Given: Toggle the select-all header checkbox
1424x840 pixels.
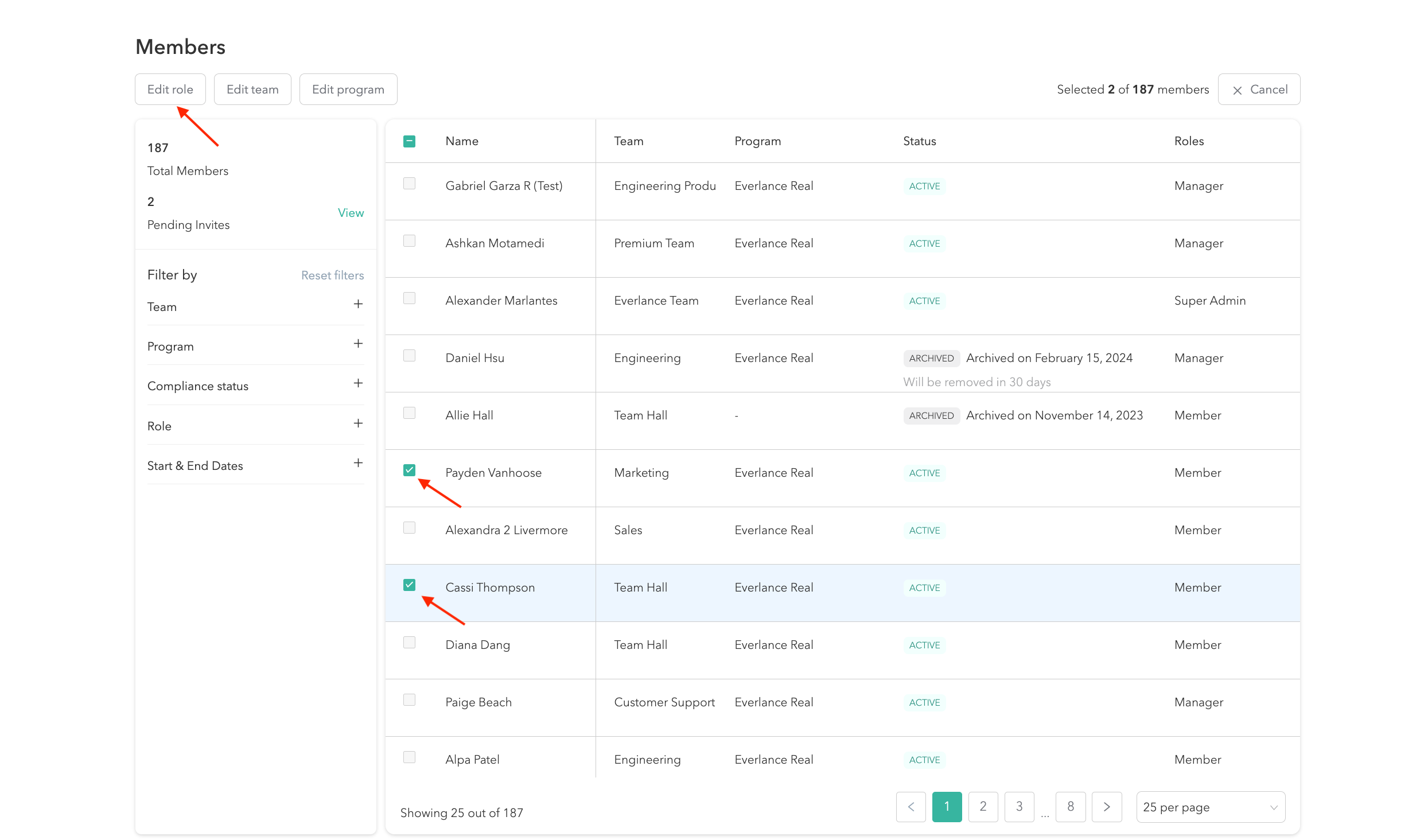Looking at the screenshot, I should [409, 141].
